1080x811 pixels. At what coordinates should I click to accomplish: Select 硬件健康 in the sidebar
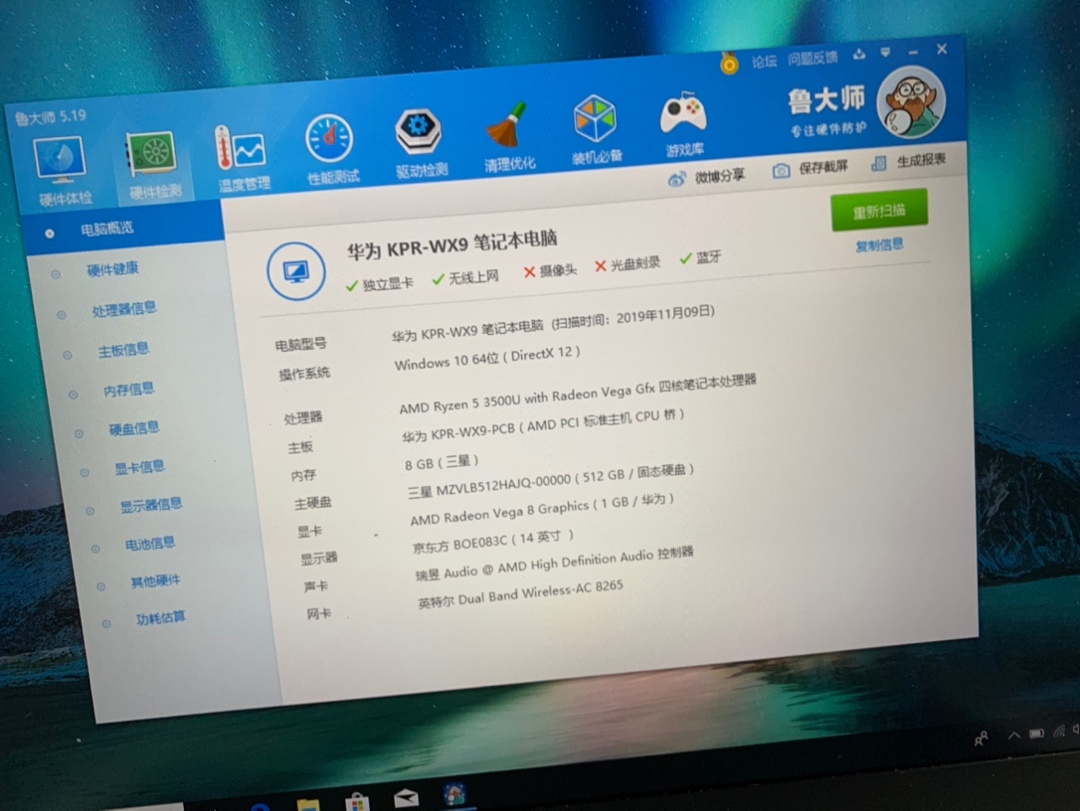tap(112, 269)
